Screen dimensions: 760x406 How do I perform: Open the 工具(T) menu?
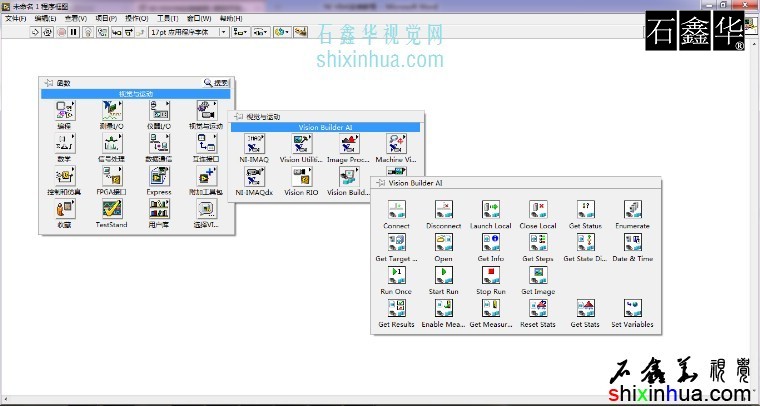168,18
